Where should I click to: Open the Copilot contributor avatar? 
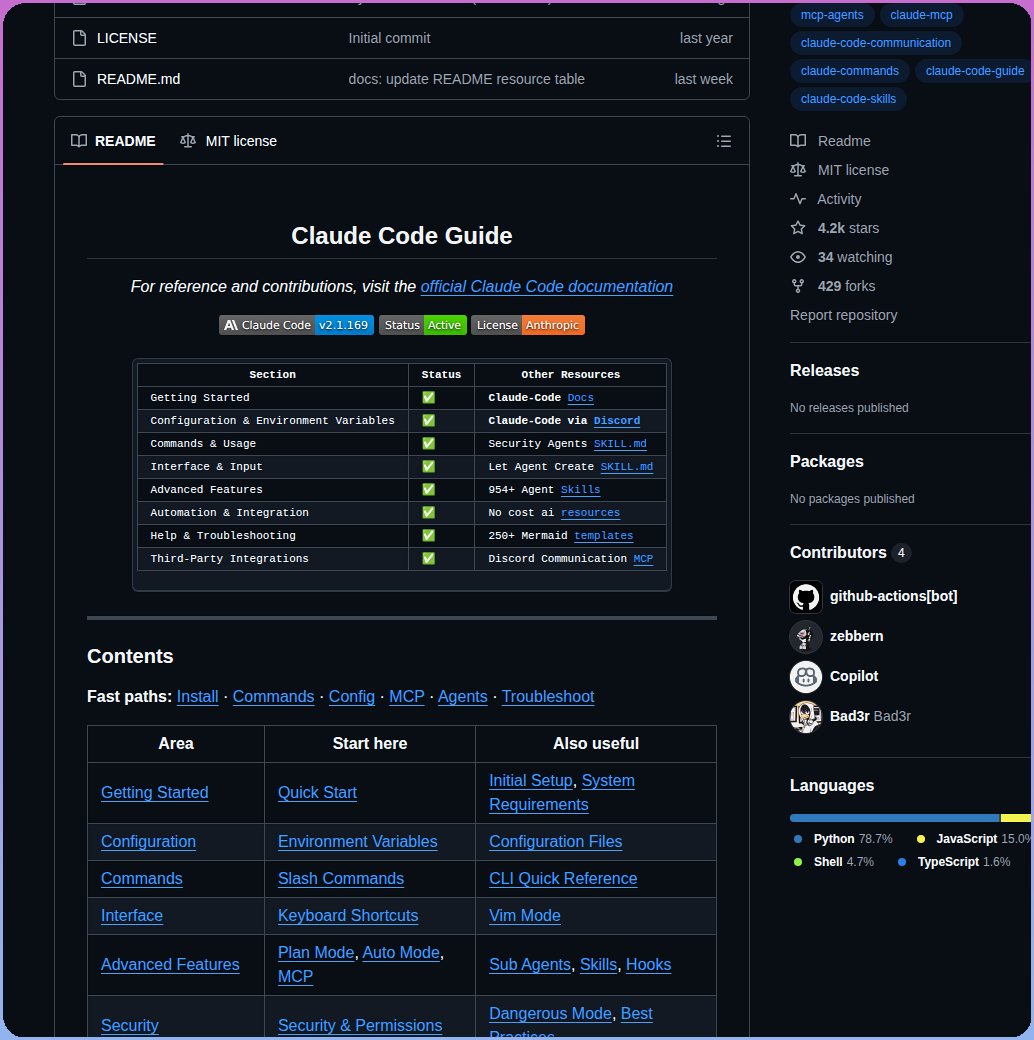pyautogui.click(x=806, y=677)
